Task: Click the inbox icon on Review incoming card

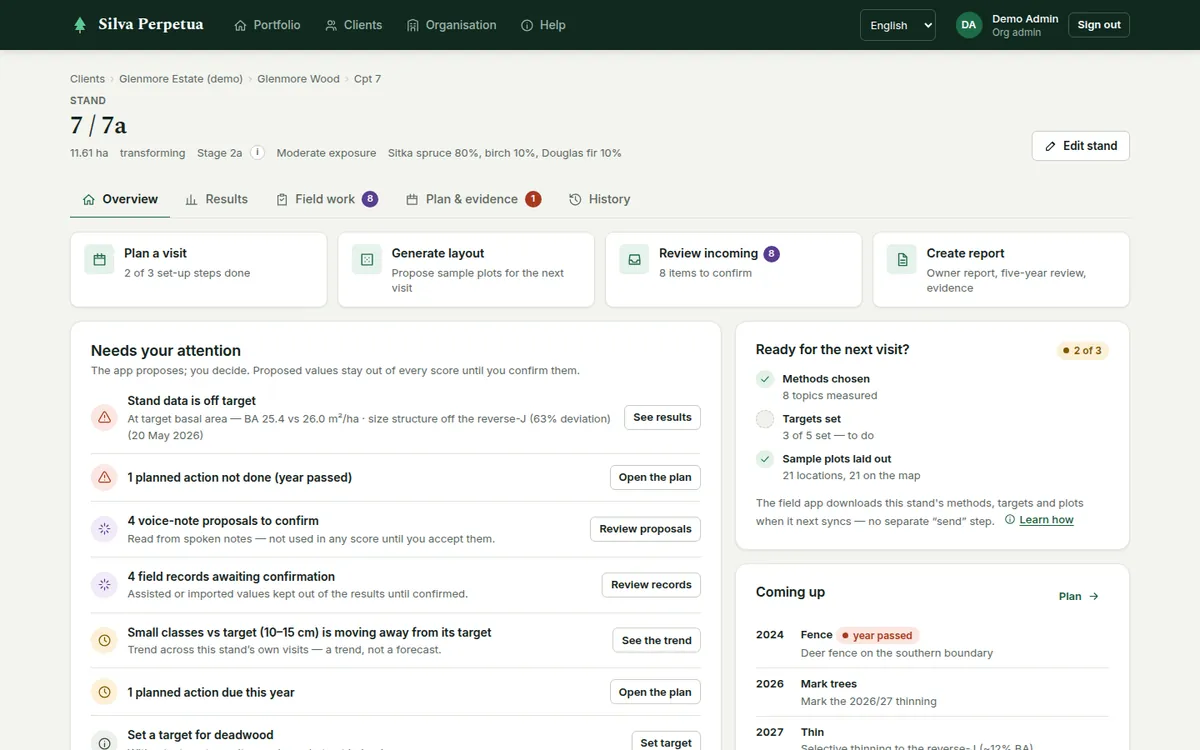Action: coord(634,260)
